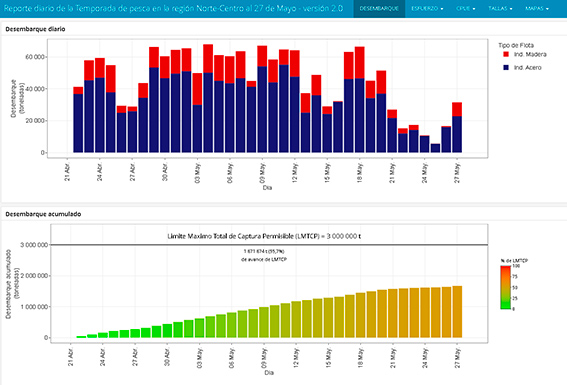Click the '21 Abr' x-axis label in accumulated chart
567x385 pixels.
click(71, 358)
